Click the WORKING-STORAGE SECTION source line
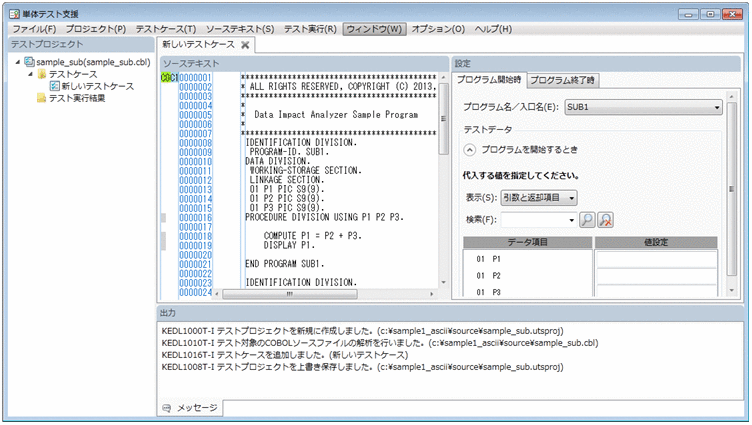Image resolution: width=752 pixels, height=425 pixels. 305,171
